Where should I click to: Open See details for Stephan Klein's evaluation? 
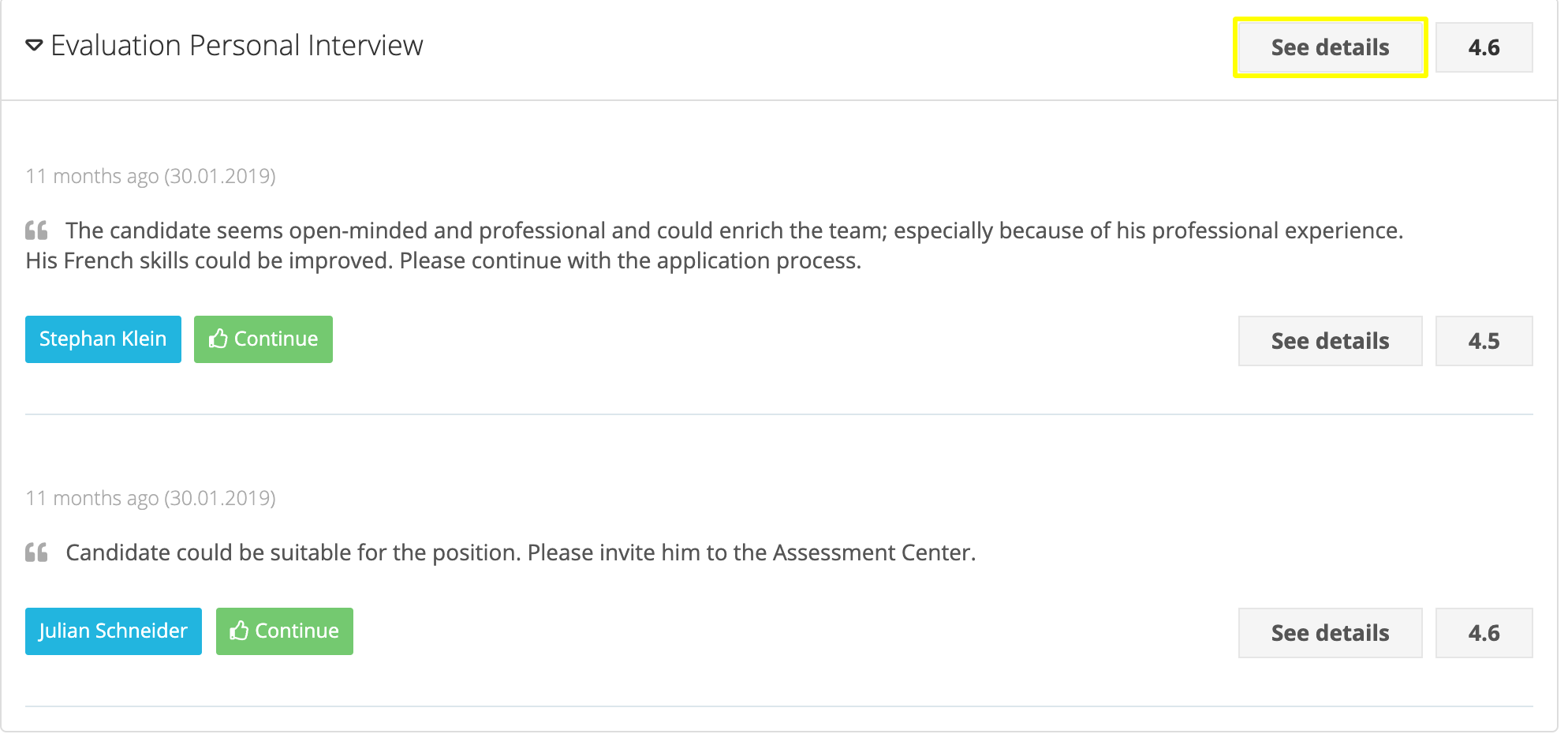(1330, 341)
